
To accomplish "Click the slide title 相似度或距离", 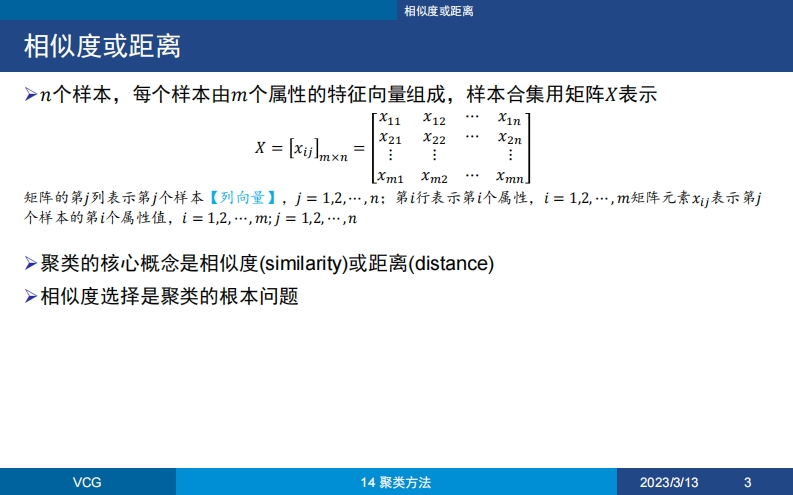I will tap(102, 46).
